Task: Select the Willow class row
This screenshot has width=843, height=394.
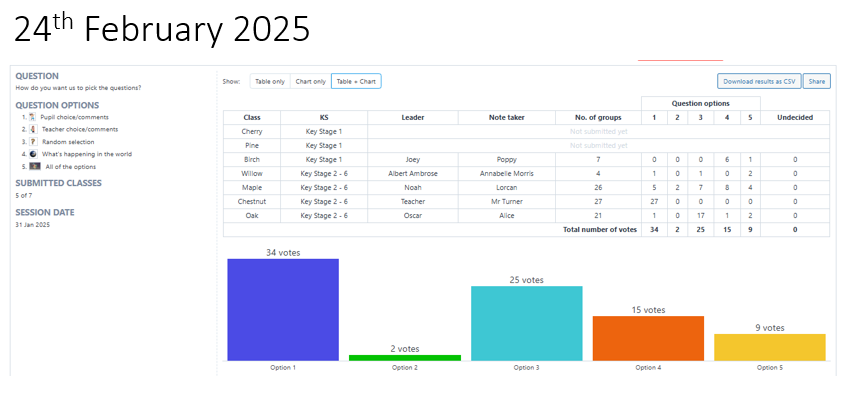Action: point(526,174)
